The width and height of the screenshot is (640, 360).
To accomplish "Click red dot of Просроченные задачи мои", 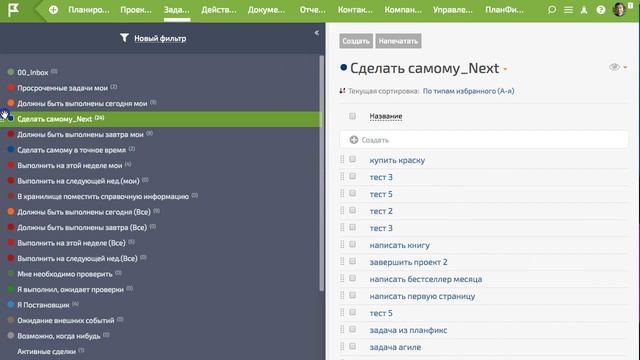I will pos(11,87).
